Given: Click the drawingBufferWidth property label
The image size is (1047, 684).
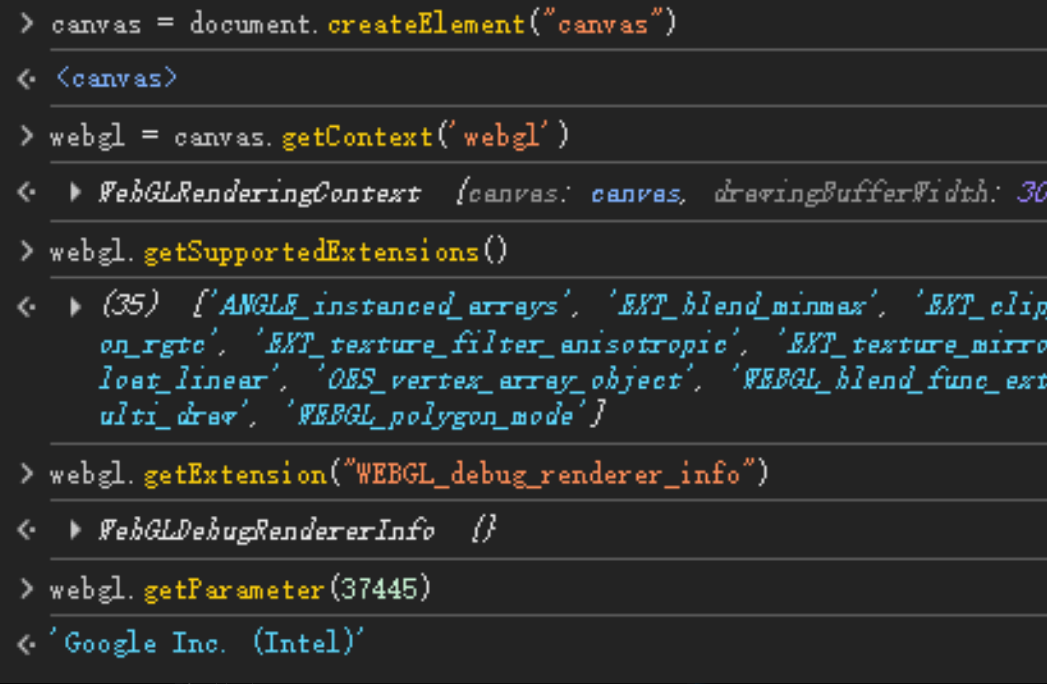Looking at the screenshot, I should 852,193.
